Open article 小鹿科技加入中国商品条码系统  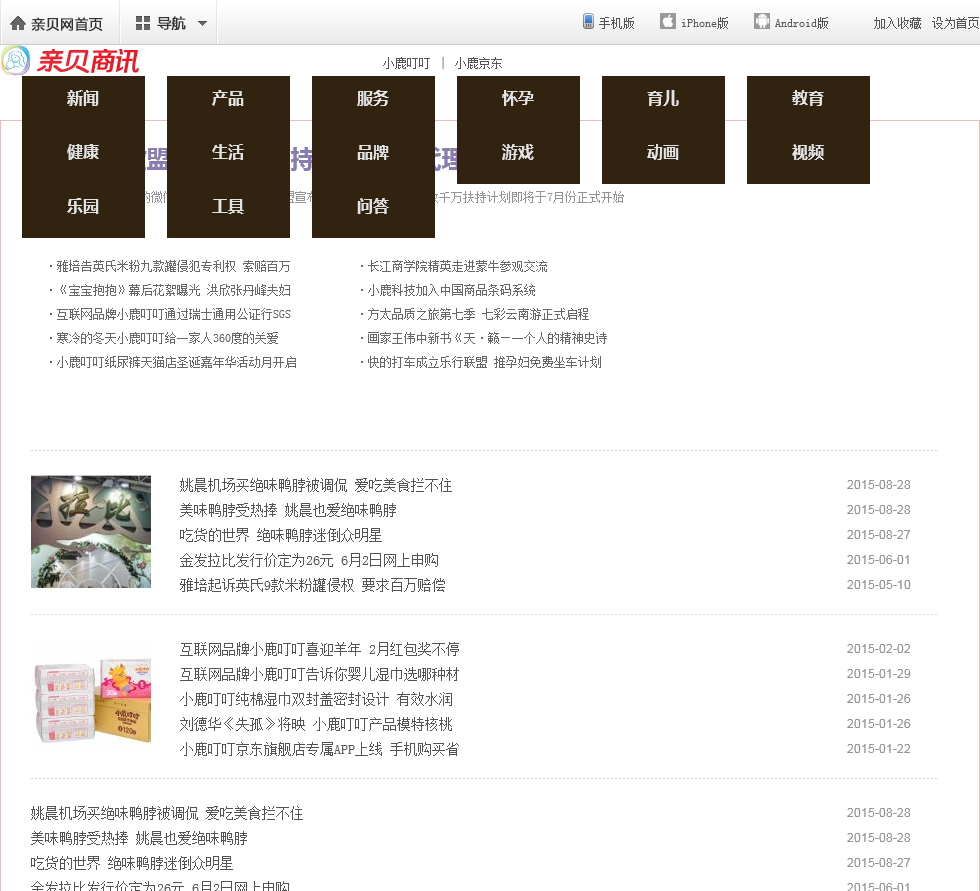click(x=451, y=291)
